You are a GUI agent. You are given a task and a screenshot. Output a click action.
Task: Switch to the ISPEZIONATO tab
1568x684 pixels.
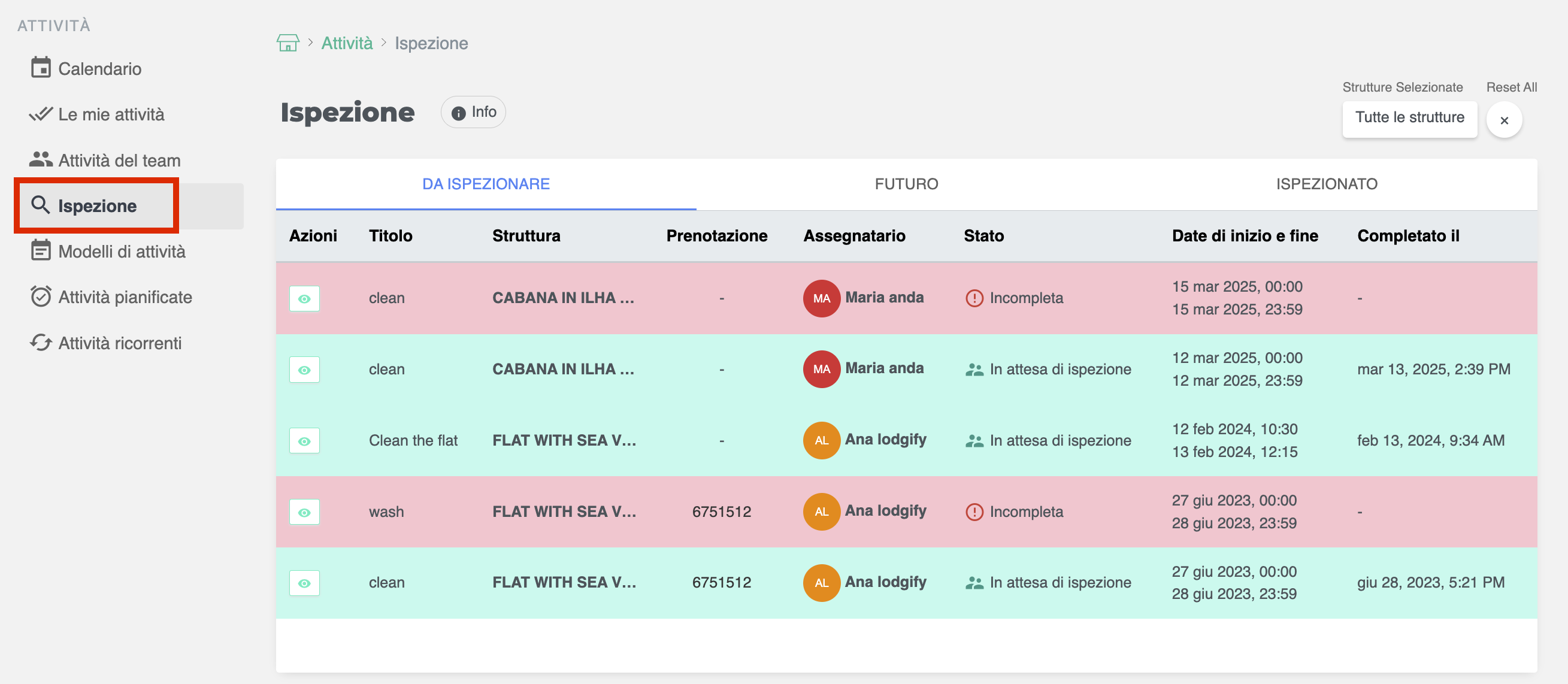point(1327,184)
